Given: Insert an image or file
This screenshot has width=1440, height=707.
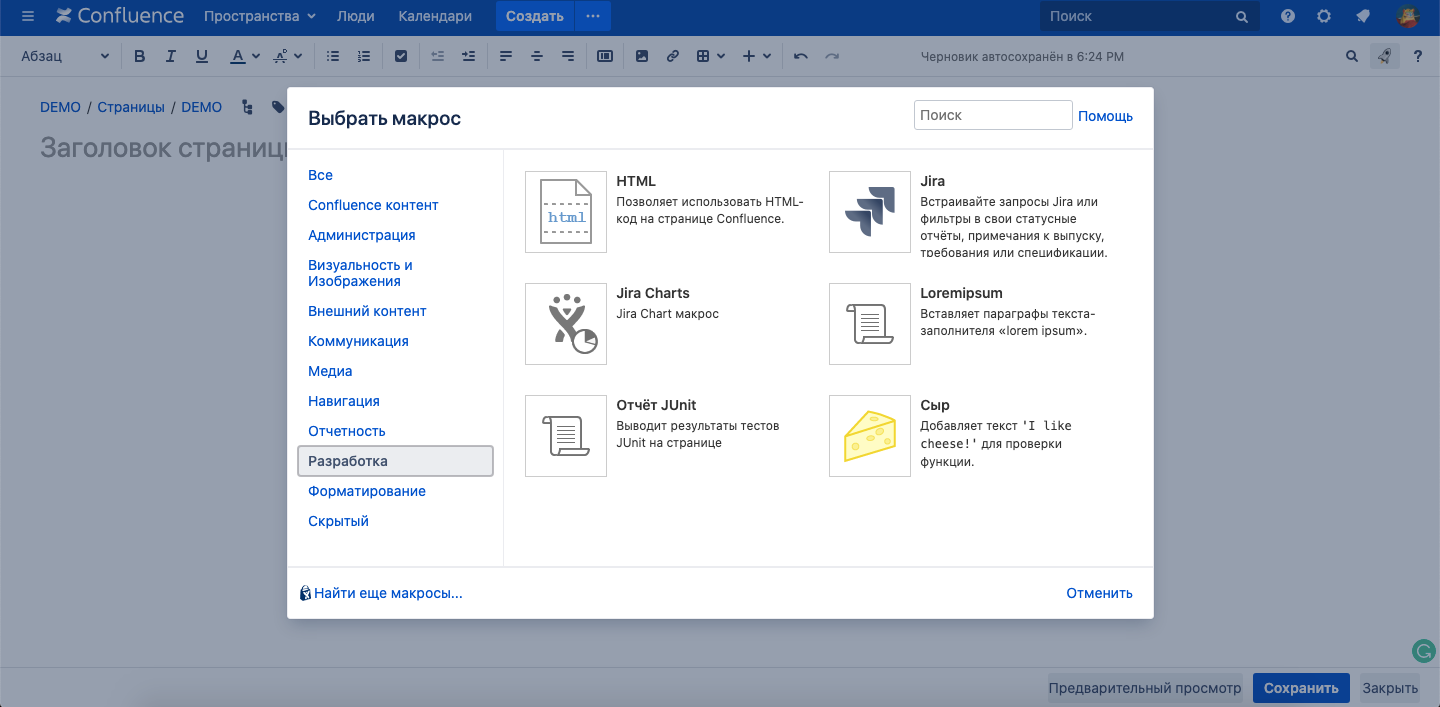Looking at the screenshot, I should tap(642, 57).
